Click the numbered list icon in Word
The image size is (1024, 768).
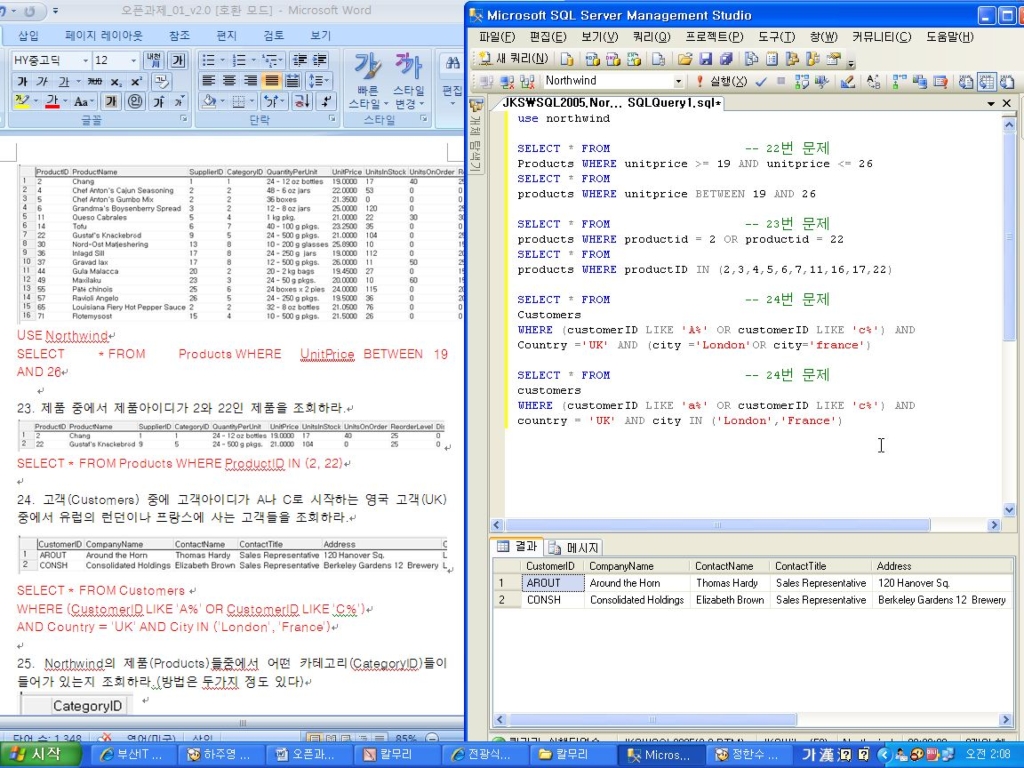(x=239, y=61)
